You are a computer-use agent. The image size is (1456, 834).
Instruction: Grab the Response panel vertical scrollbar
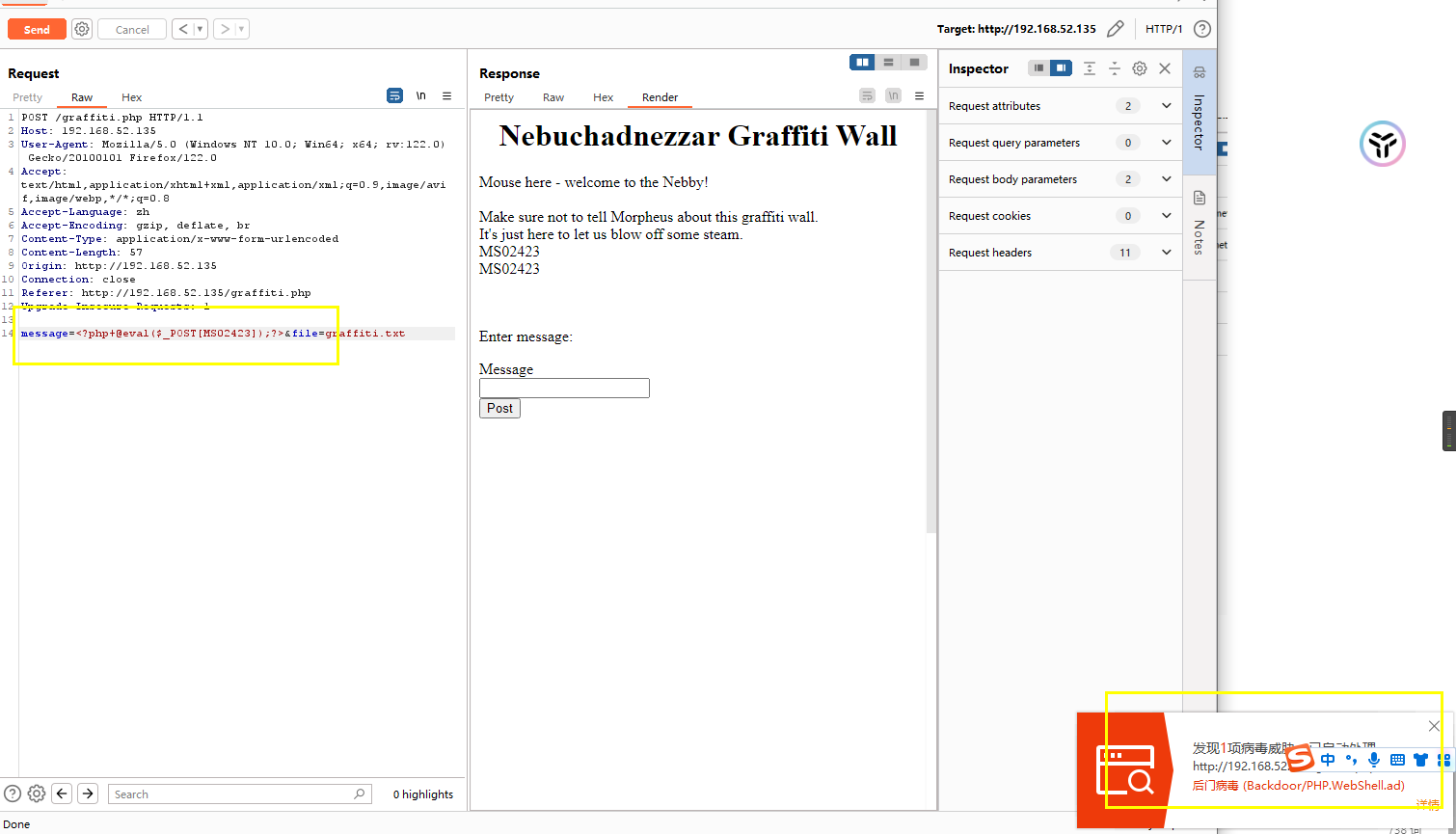click(x=931, y=321)
